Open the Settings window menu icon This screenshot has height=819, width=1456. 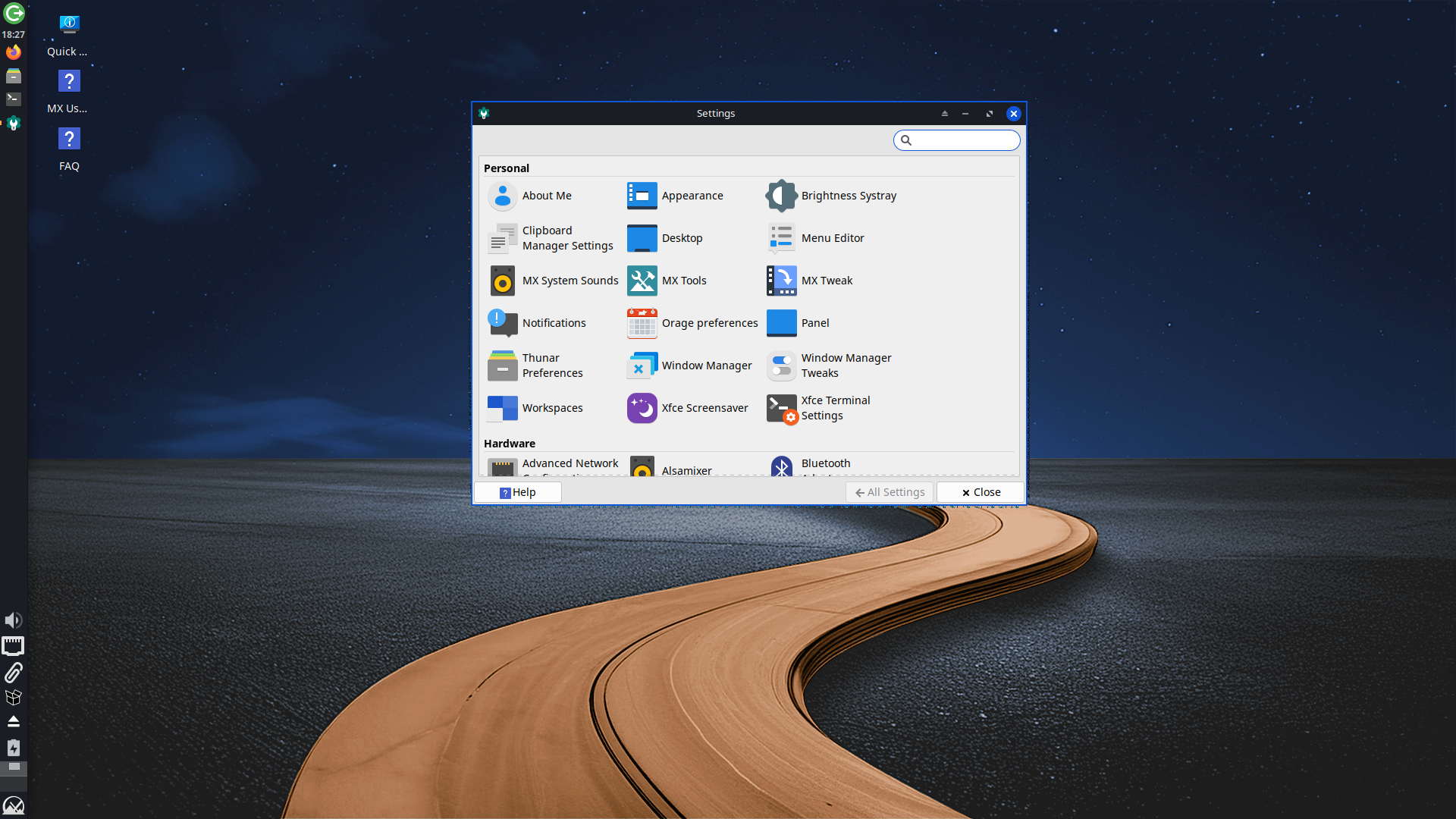point(484,114)
